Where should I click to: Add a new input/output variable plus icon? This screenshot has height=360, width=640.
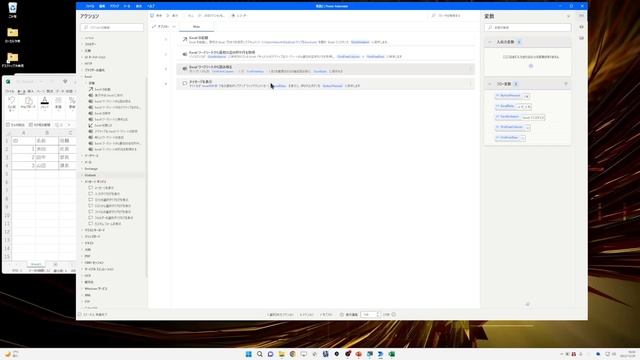531,66
